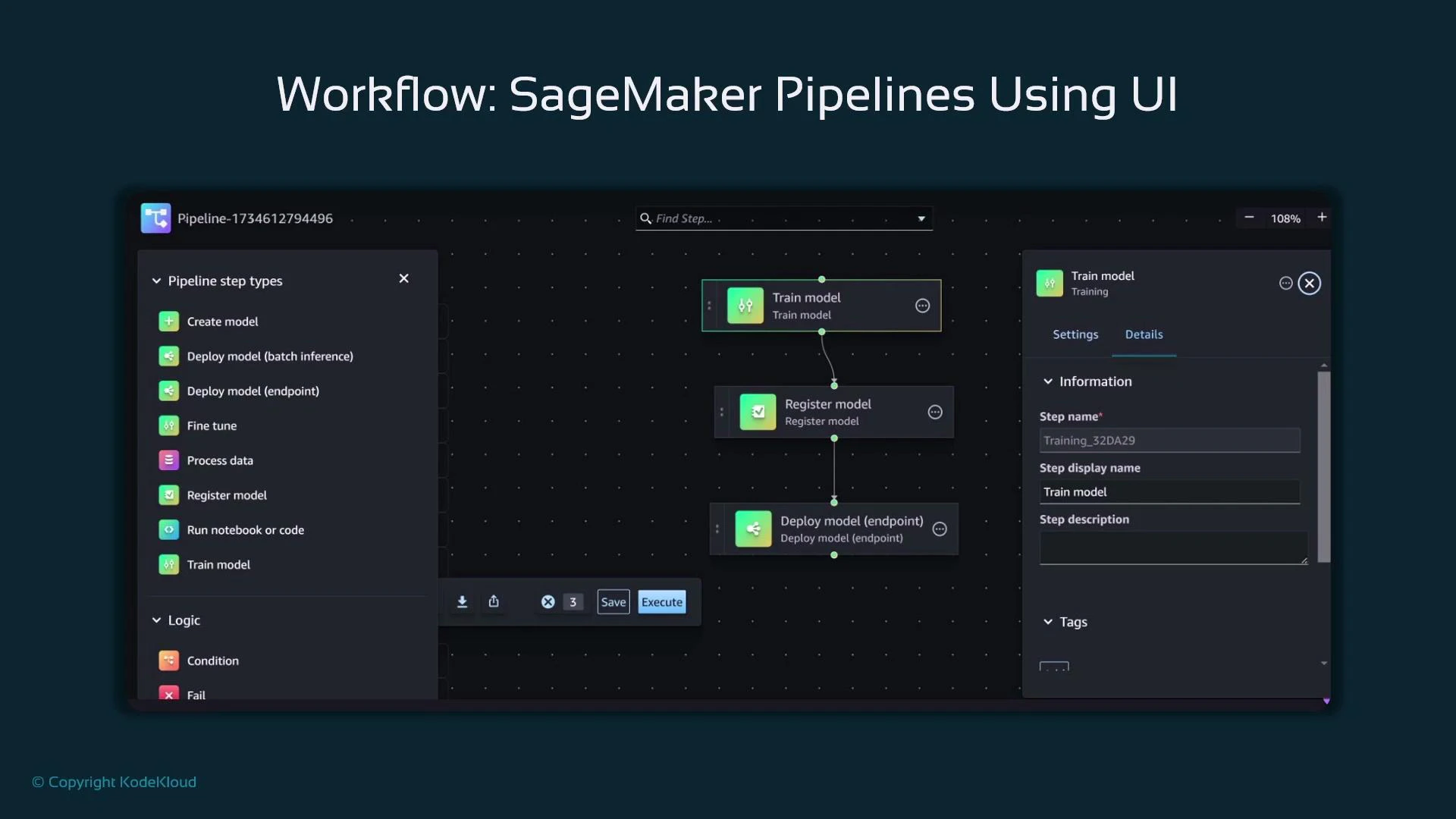
Task: Select the Deploy model (batch inference) icon
Action: coord(168,356)
